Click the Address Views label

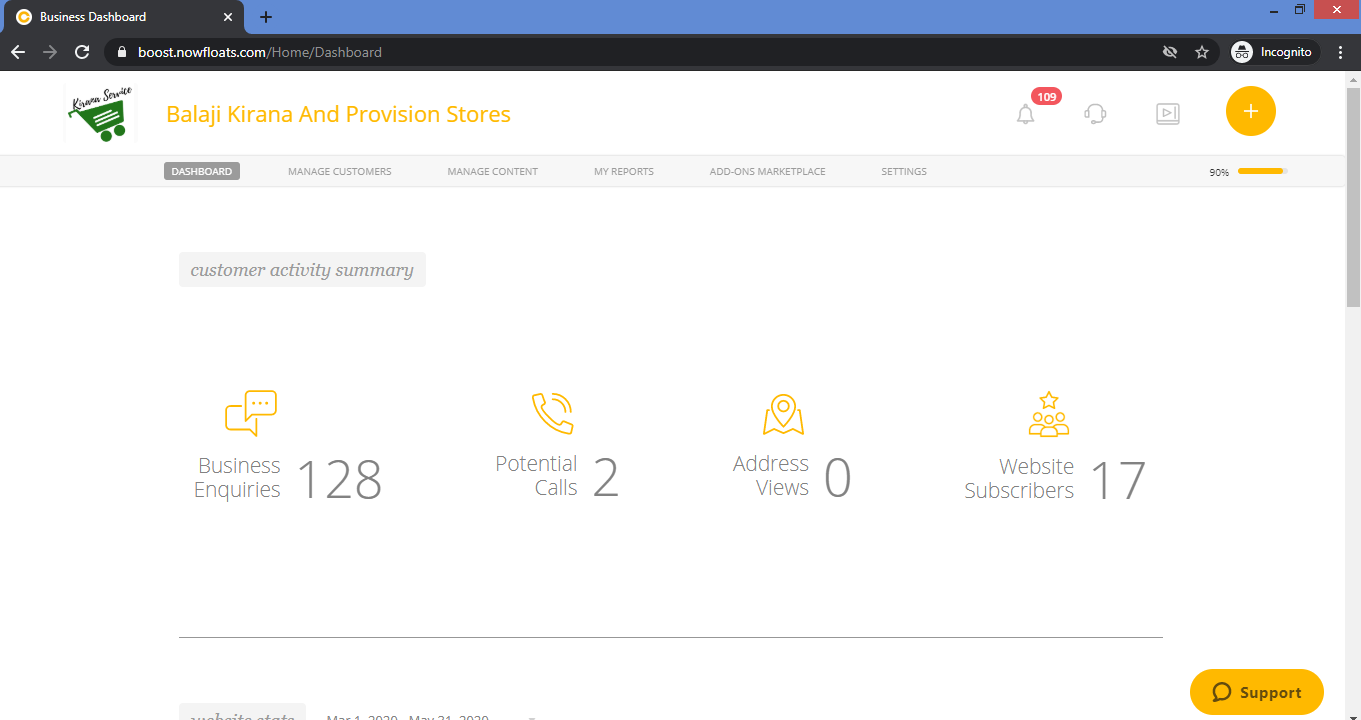pos(771,476)
